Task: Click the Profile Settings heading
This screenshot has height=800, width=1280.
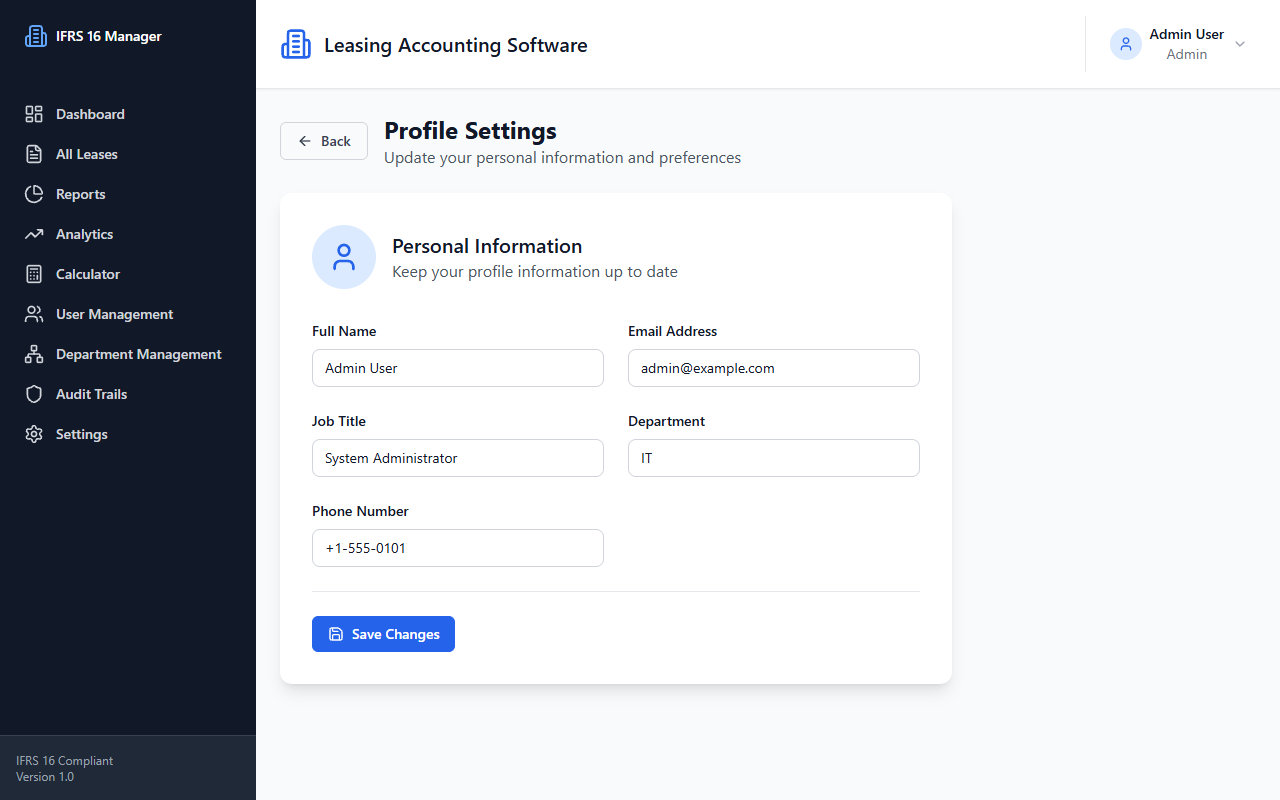Action: click(470, 131)
